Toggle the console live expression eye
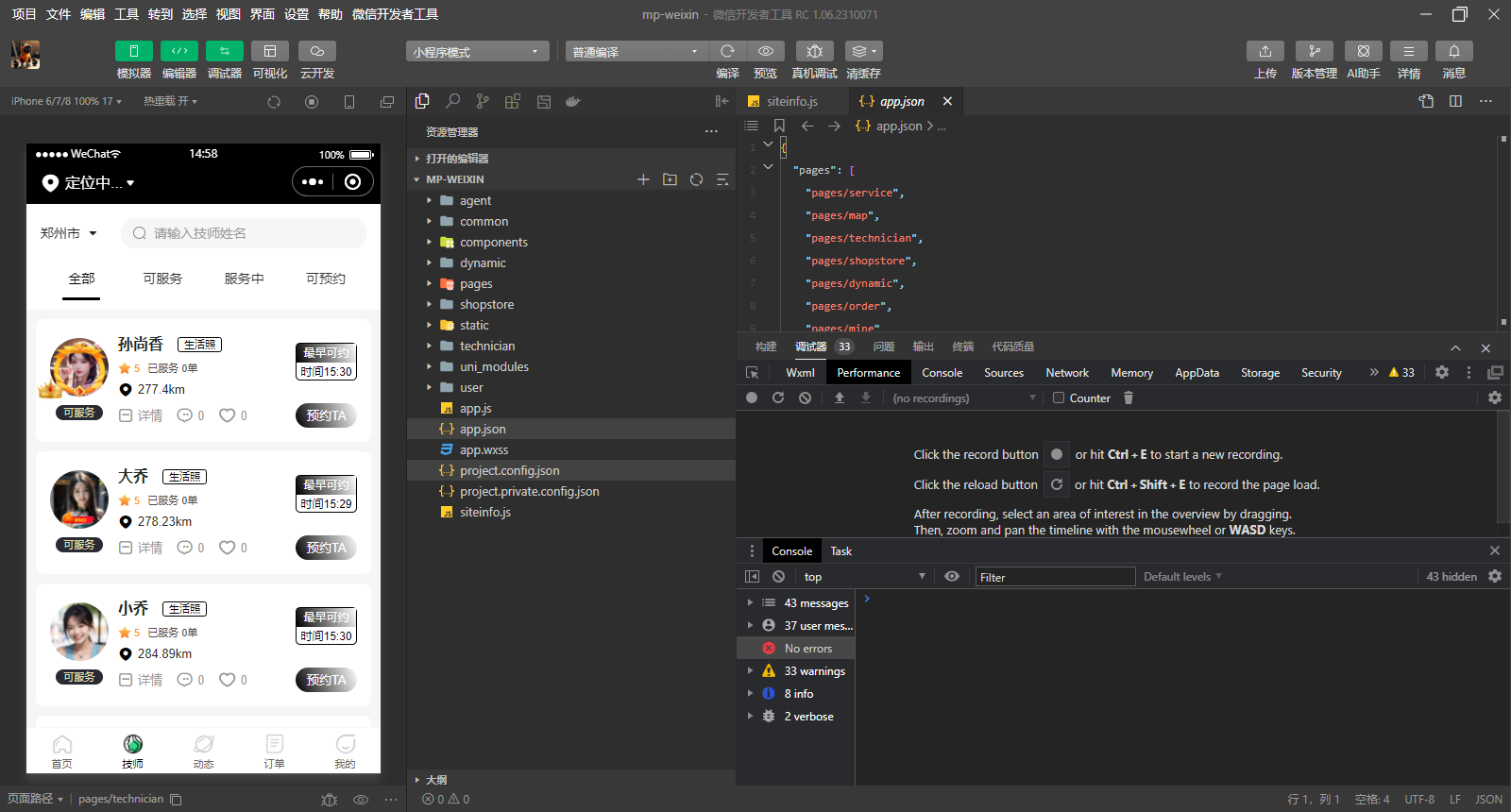The image size is (1511, 812). point(952,577)
